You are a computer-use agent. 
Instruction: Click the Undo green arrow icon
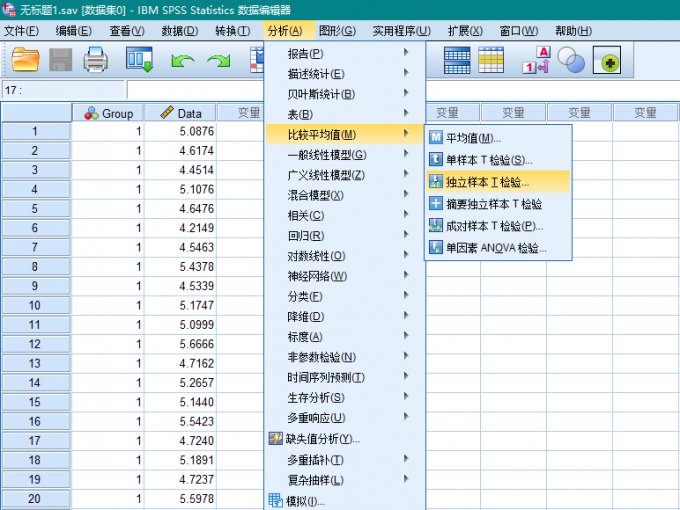tap(183, 61)
